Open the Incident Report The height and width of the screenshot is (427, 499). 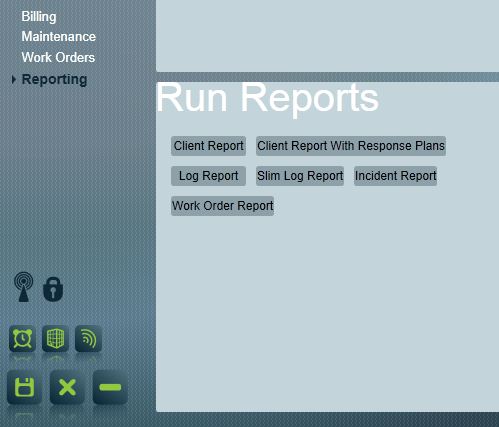point(395,176)
